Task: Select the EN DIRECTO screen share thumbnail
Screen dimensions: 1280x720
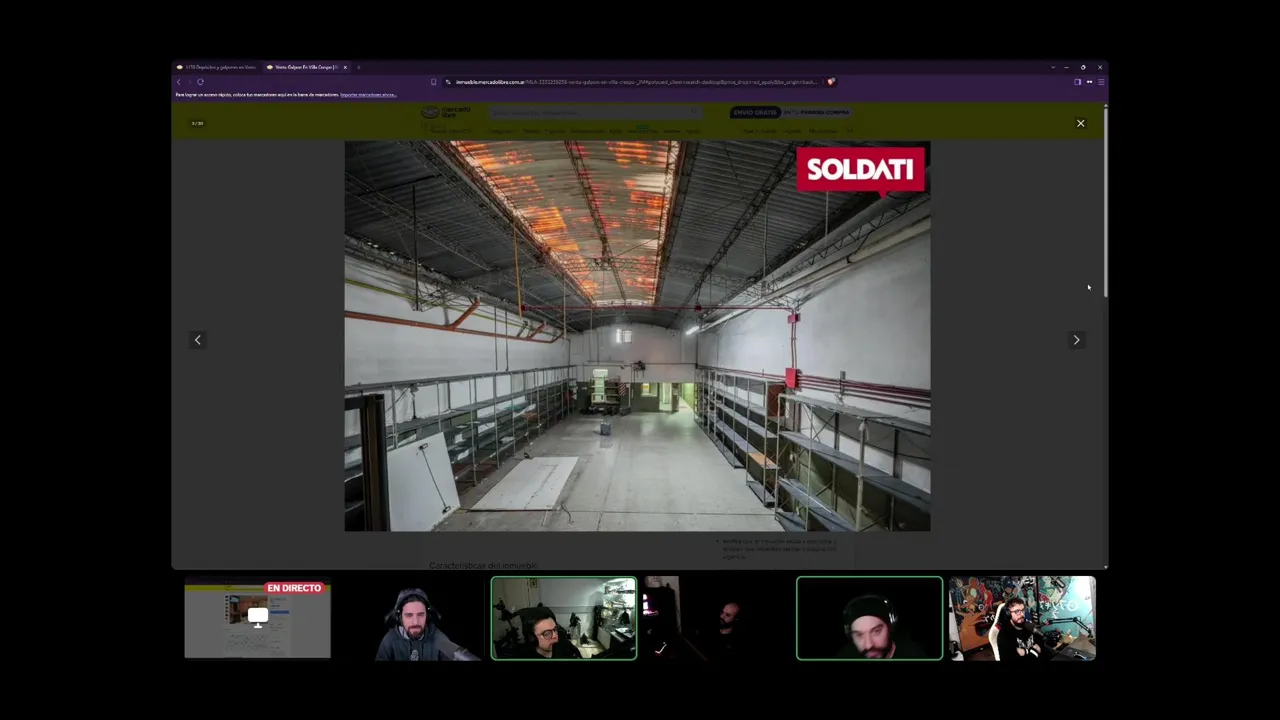Action: click(x=257, y=618)
